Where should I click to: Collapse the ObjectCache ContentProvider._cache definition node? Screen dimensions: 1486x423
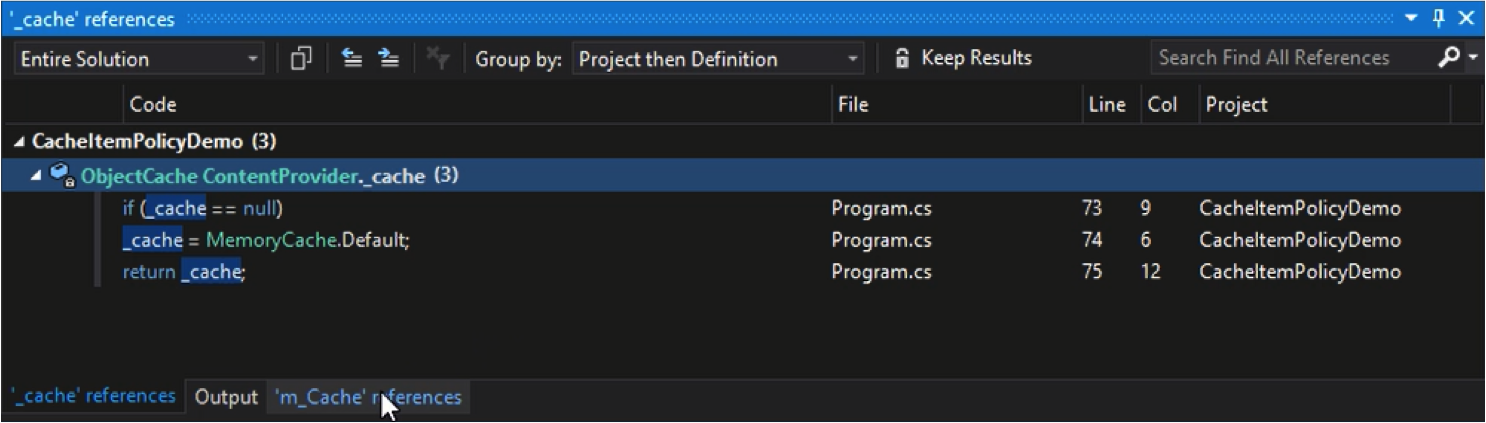[37, 176]
